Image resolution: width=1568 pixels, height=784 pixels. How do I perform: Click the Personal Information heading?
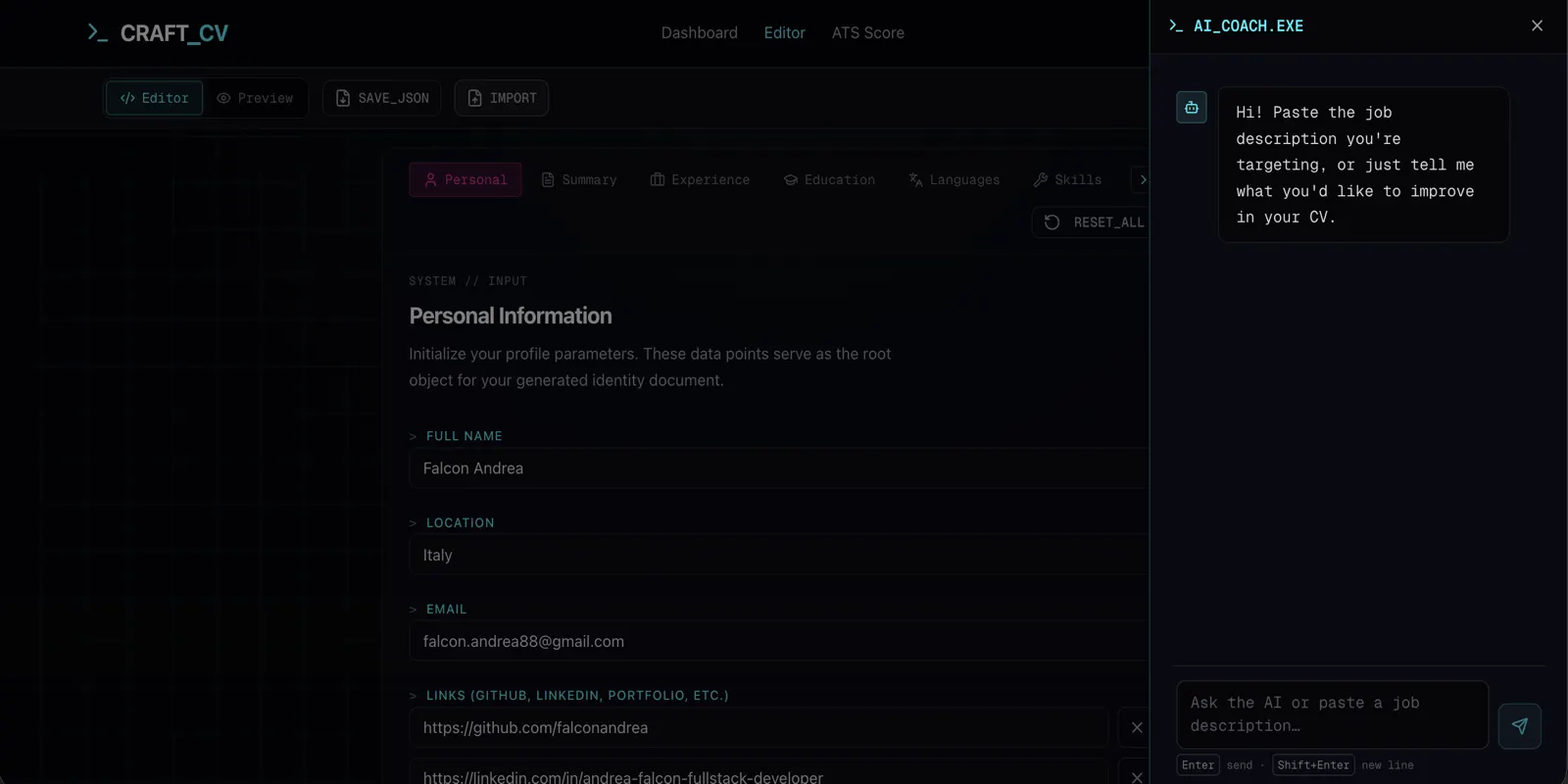[x=511, y=316]
